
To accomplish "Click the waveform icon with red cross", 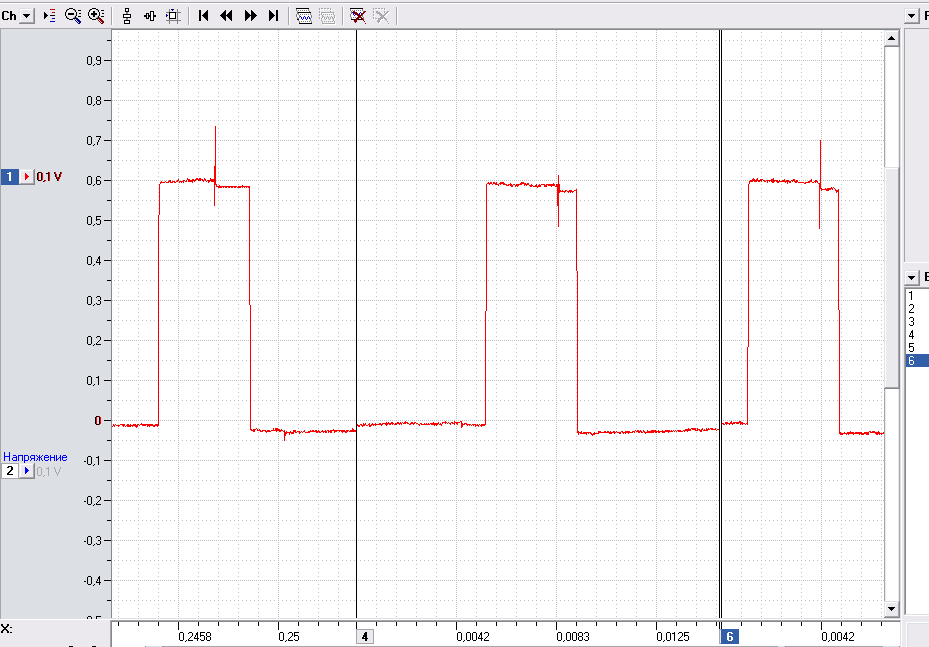I will pyautogui.click(x=358, y=16).
